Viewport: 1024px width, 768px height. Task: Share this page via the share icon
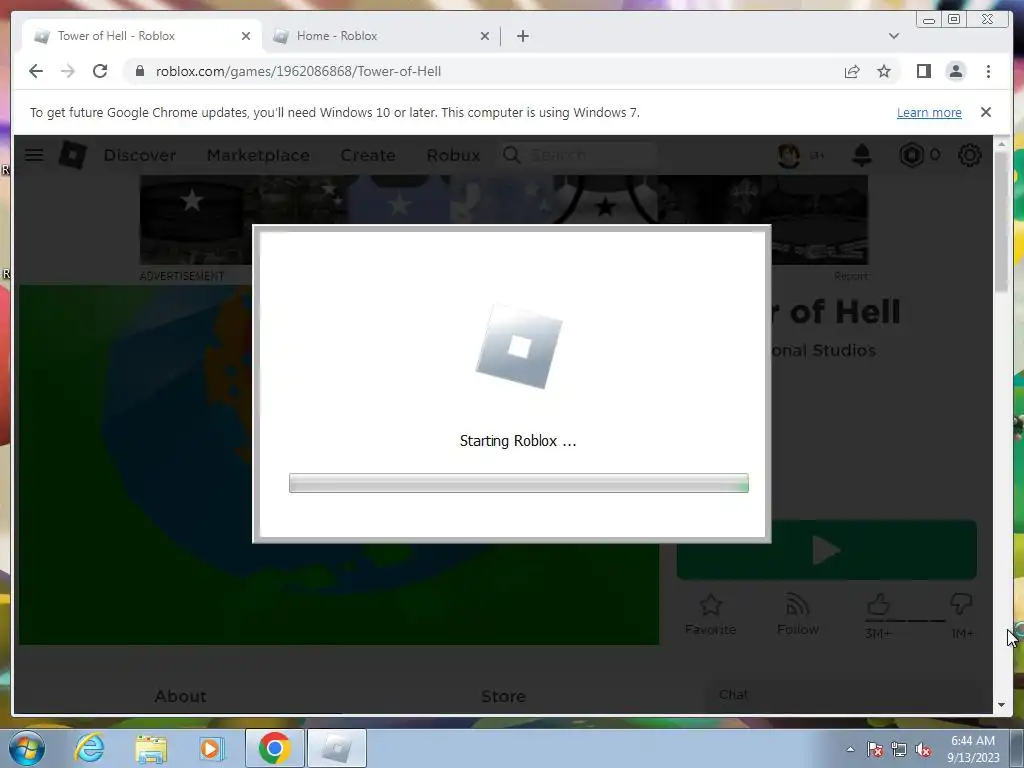(x=852, y=71)
